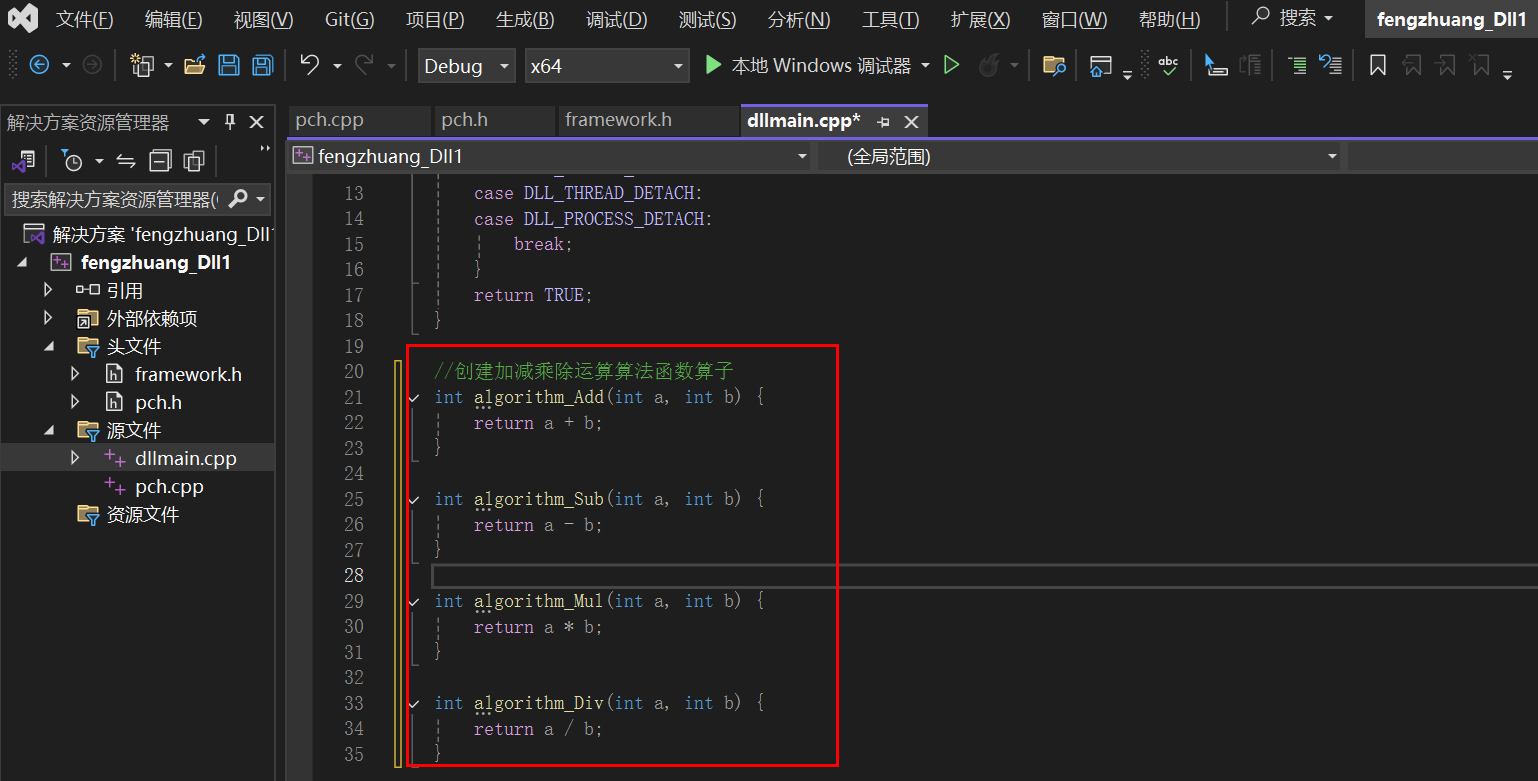Click the new project icon

(x=142, y=66)
